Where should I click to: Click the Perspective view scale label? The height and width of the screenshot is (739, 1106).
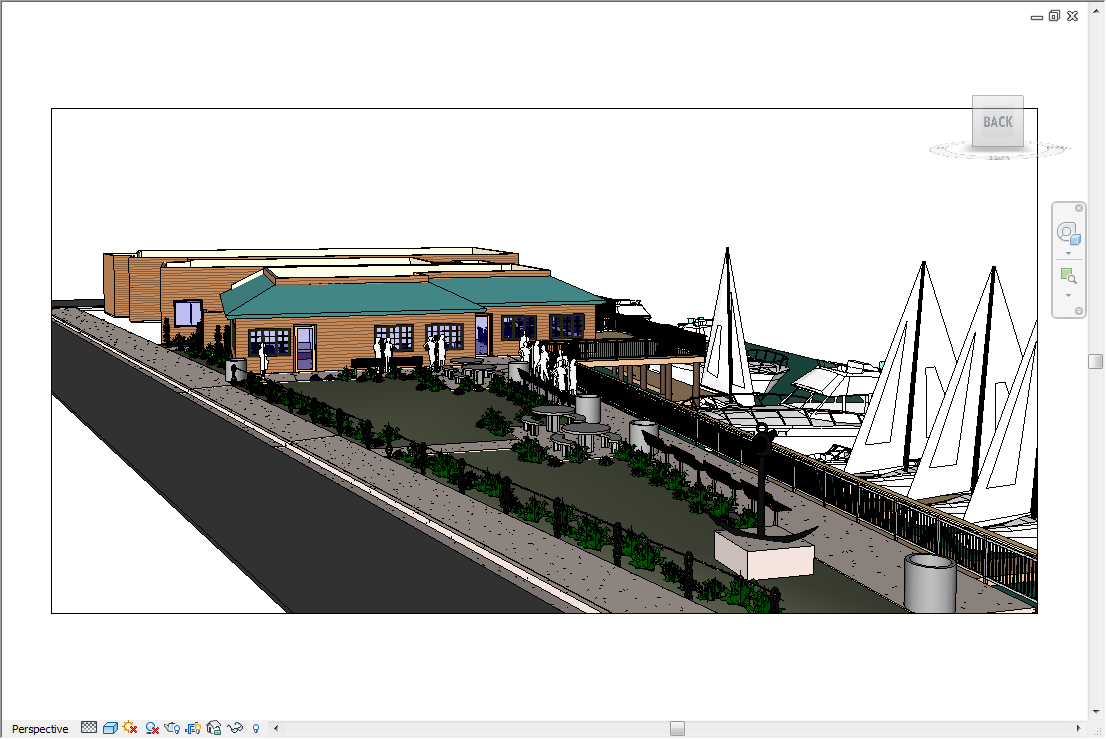40,728
